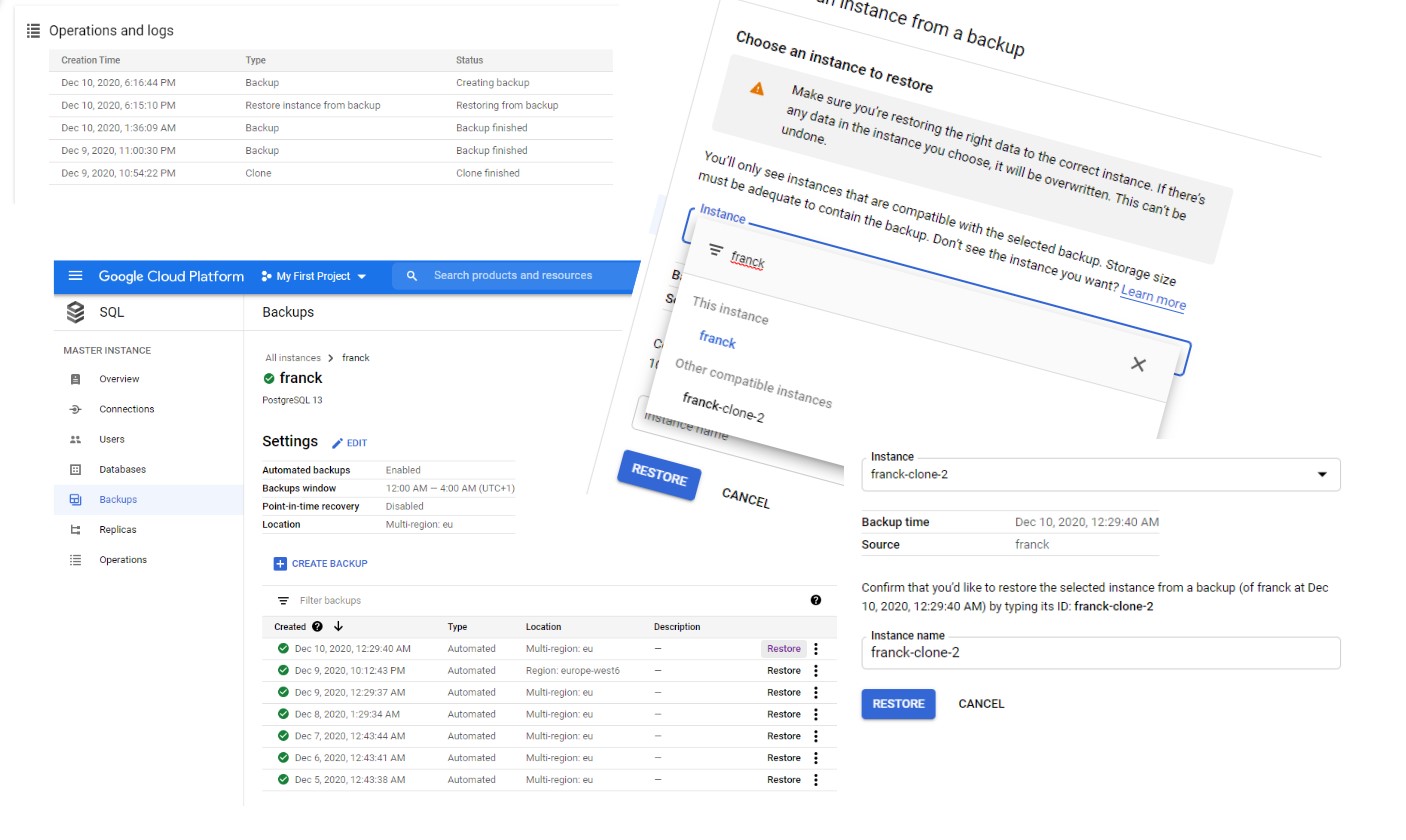Click the Databases icon in sidebar
The height and width of the screenshot is (840, 1406).
click(75, 469)
